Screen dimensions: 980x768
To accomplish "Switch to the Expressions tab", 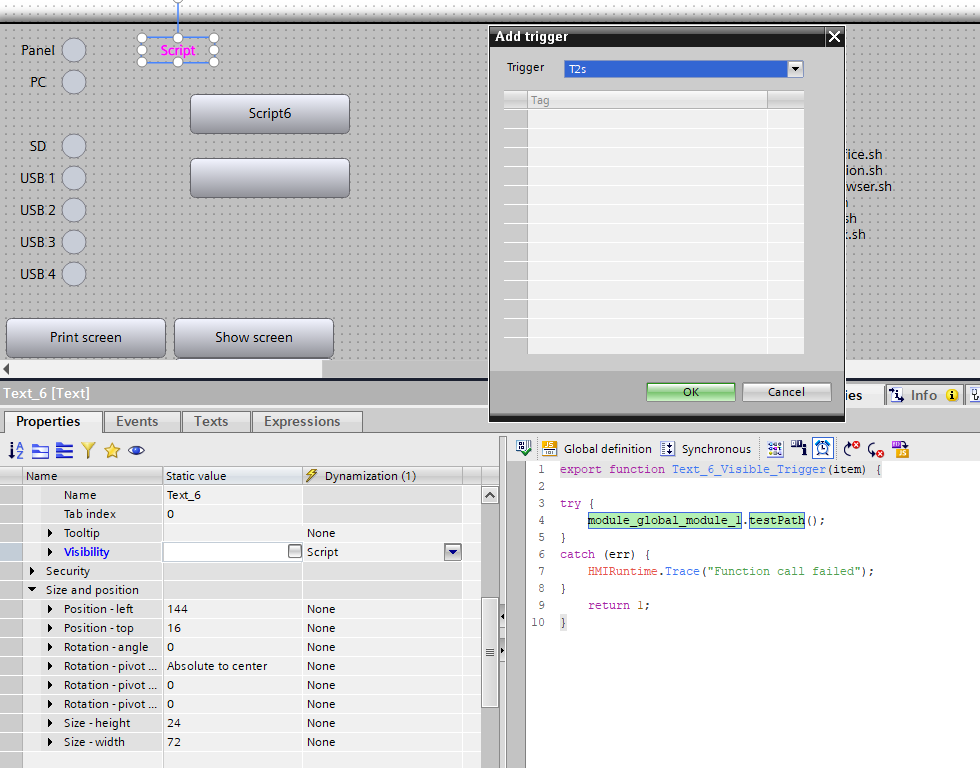I will pyautogui.click(x=302, y=421).
